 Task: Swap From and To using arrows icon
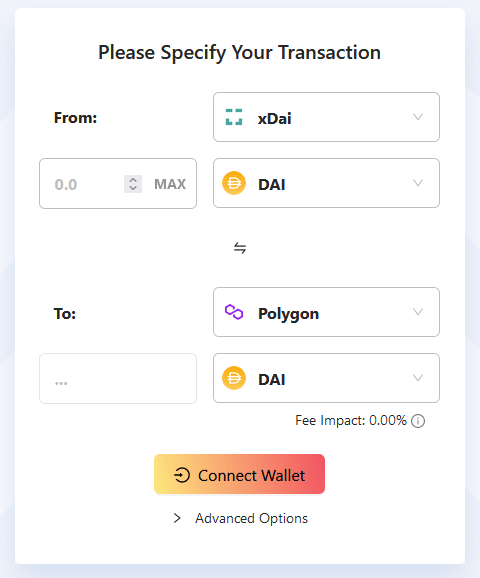(x=240, y=248)
